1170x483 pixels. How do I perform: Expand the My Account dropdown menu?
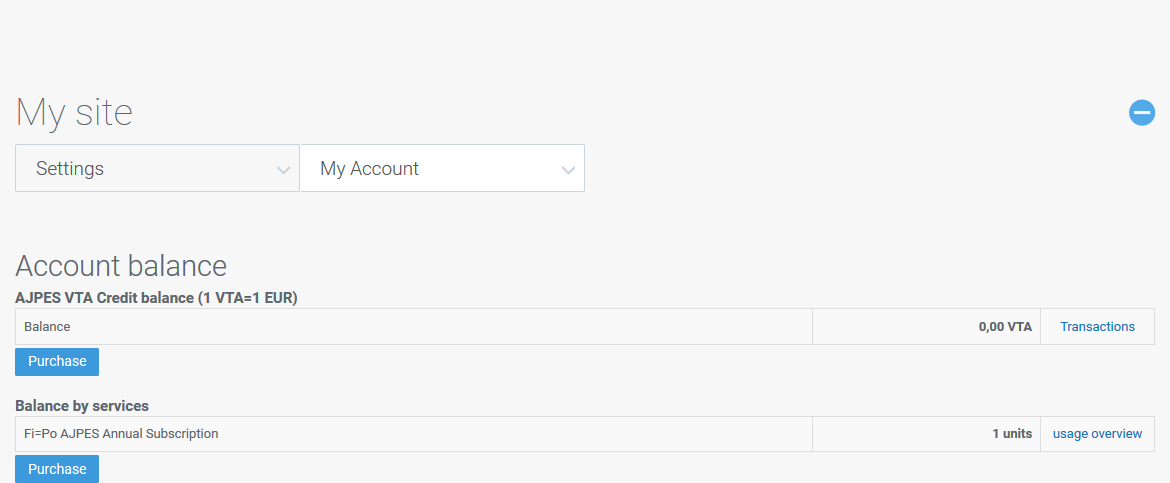pos(442,168)
